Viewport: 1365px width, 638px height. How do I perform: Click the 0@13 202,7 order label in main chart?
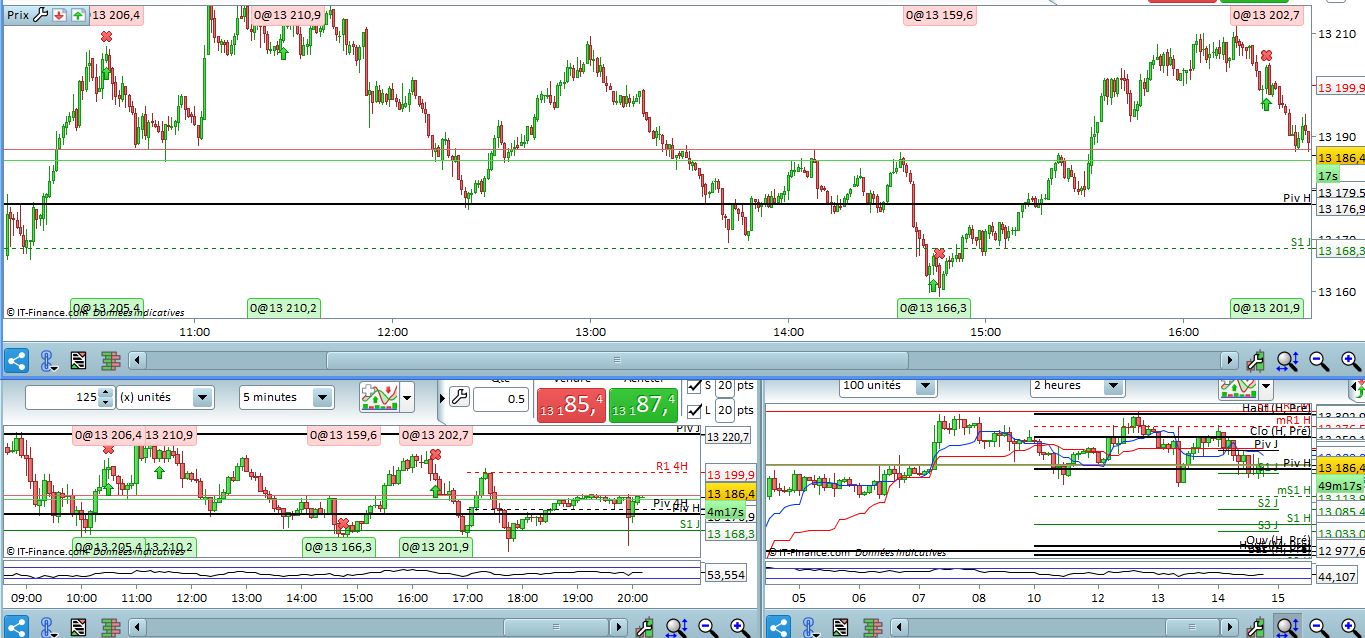click(1266, 15)
